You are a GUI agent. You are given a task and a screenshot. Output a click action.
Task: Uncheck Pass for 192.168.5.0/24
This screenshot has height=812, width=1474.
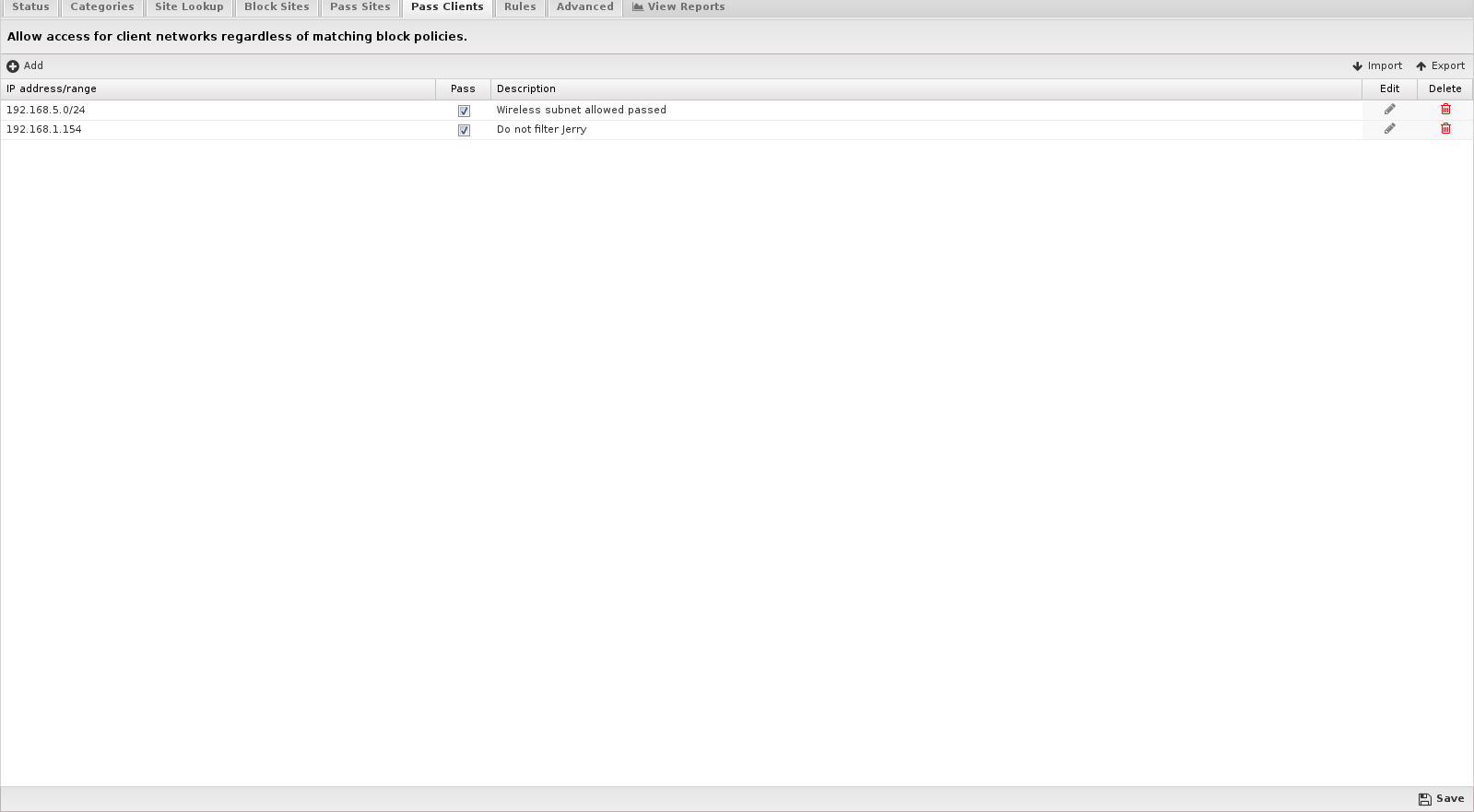click(464, 111)
